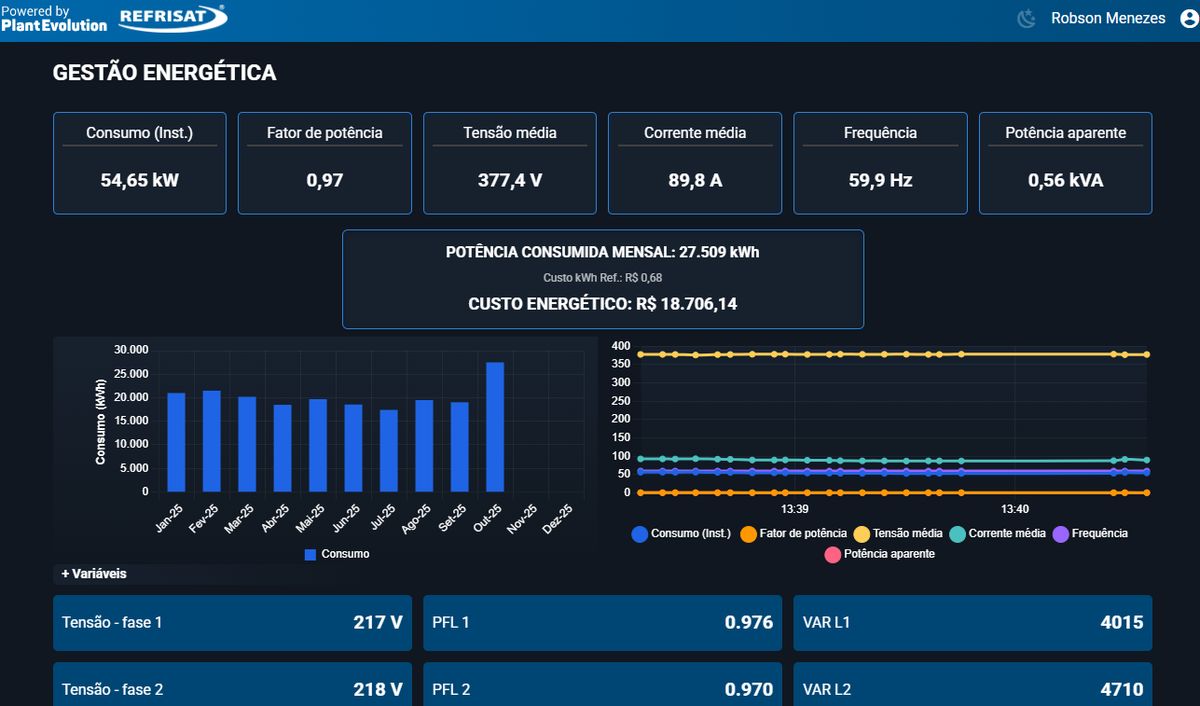Click the VAR L2 tile
Screen dimensions: 1200x706
coord(973,685)
